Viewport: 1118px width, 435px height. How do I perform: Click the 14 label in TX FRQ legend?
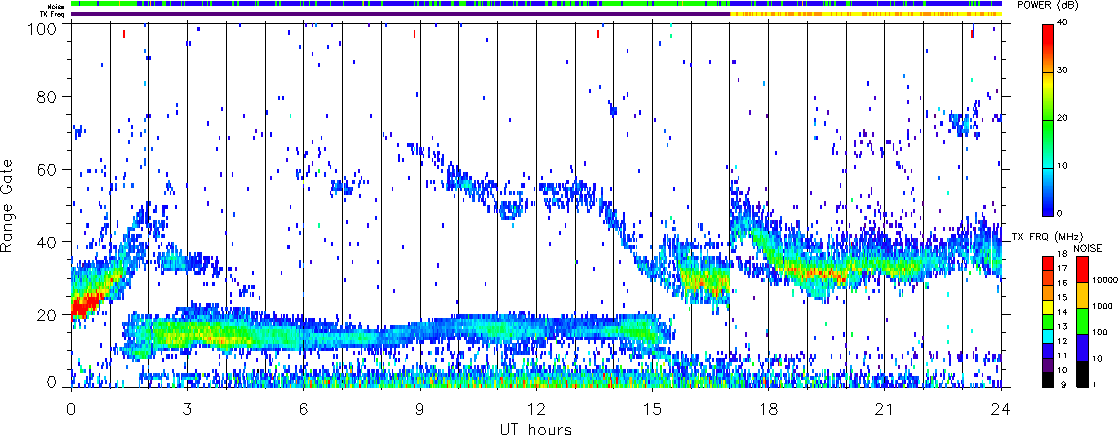click(x=1062, y=312)
